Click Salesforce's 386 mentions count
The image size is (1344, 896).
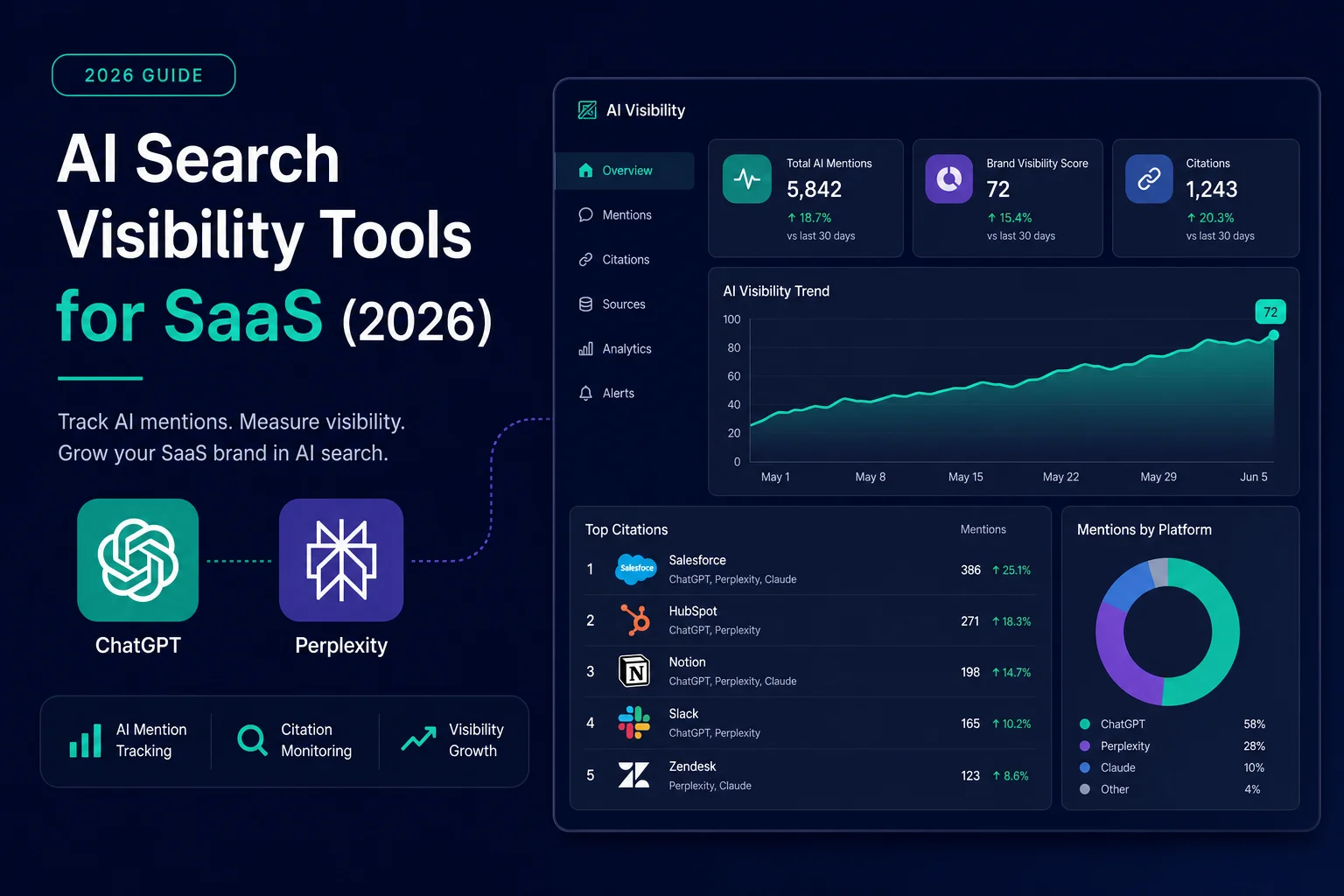pyautogui.click(x=970, y=570)
